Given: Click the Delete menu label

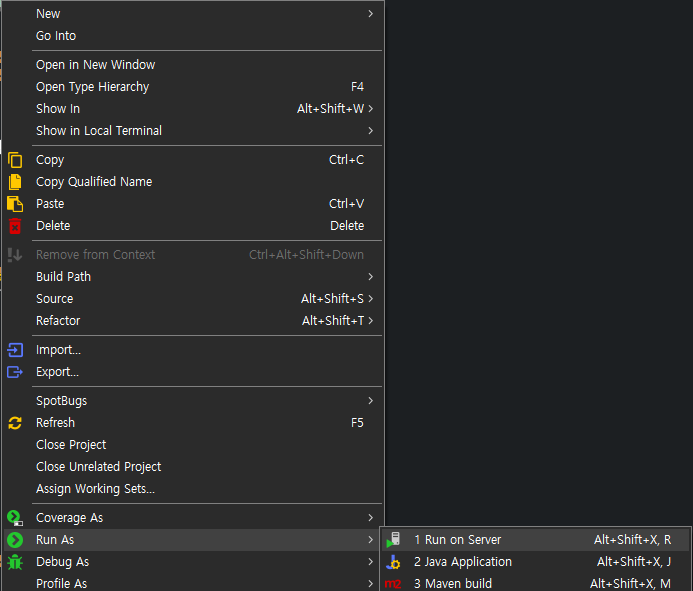Looking at the screenshot, I should pyautogui.click(x=53, y=226).
